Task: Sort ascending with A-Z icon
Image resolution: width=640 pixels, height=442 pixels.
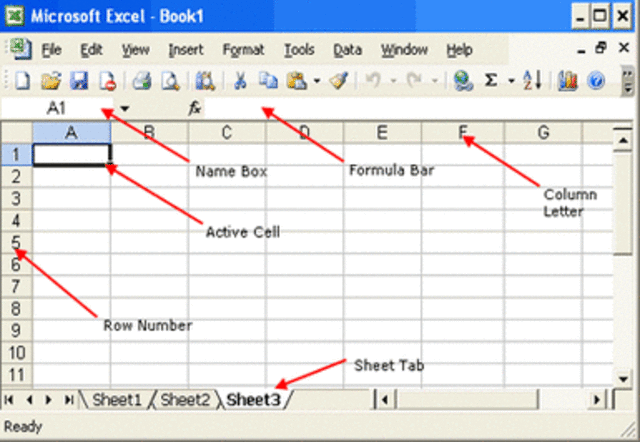Action: (x=532, y=80)
